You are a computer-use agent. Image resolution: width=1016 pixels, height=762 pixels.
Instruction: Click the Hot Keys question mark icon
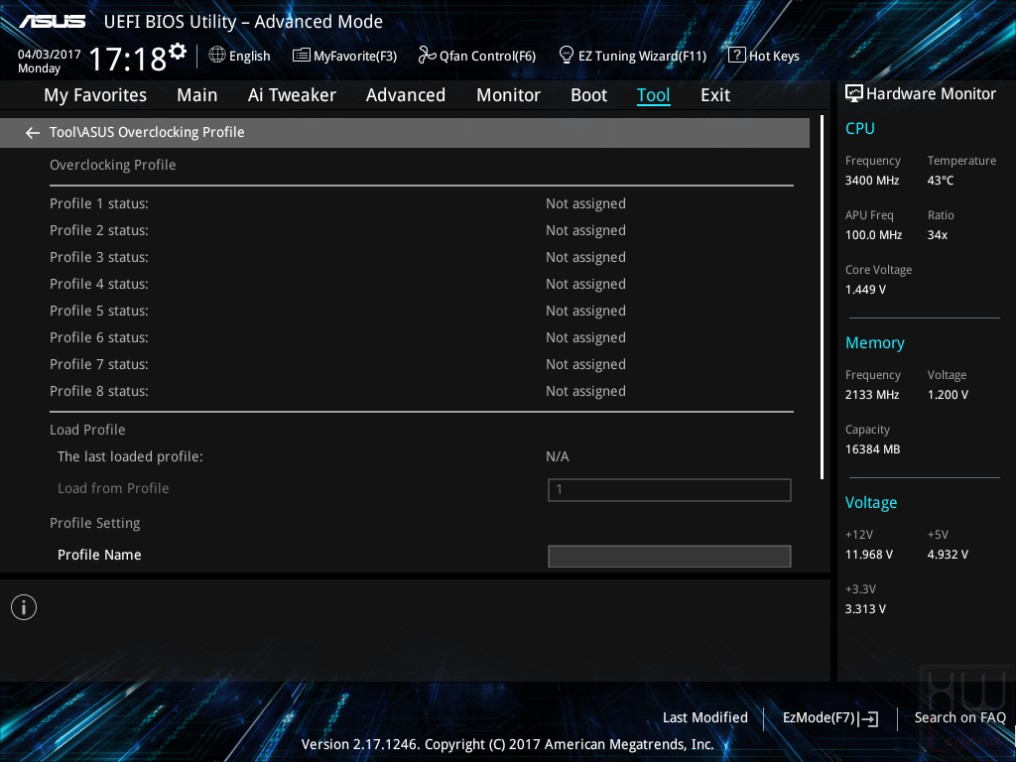[737, 55]
